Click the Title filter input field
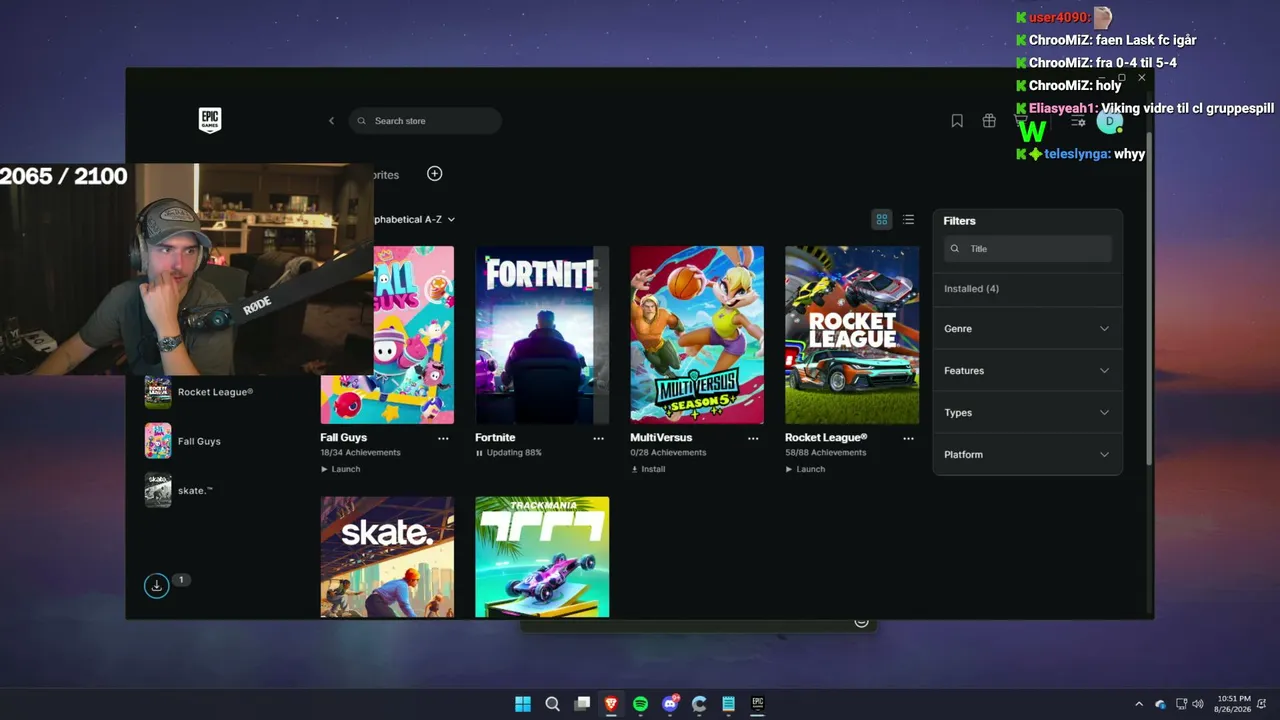 click(x=1027, y=249)
